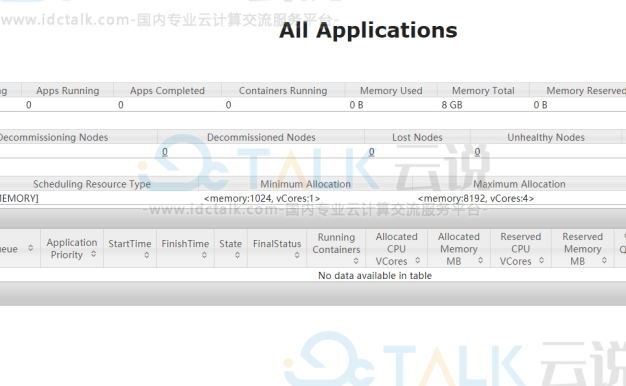Select the Reserved Memory MB header text
The width and height of the screenshot is (626, 386).
(x=582, y=249)
